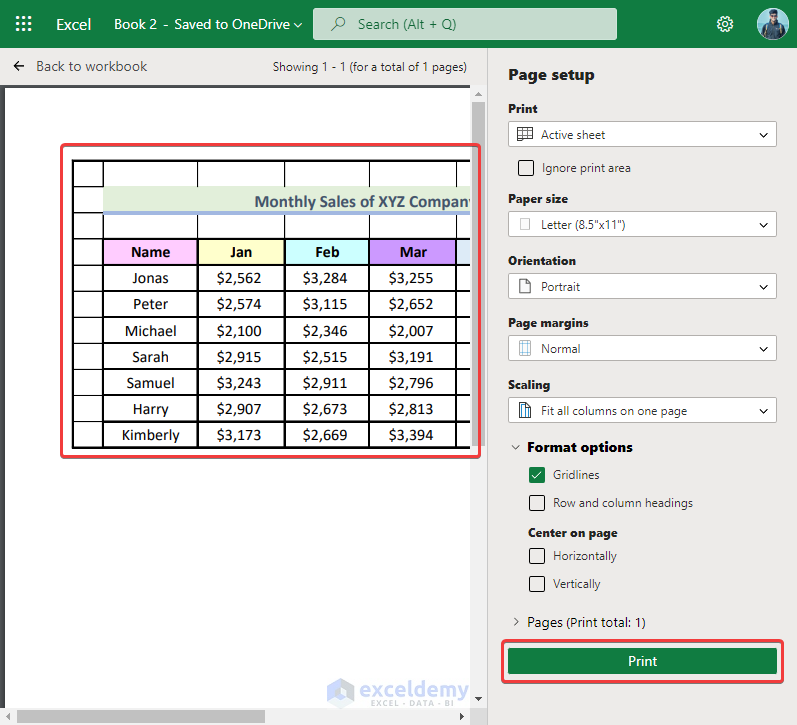Click the $3,255 cell
Image resolution: width=797 pixels, height=725 pixels.
pyautogui.click(x=413, y=278)
